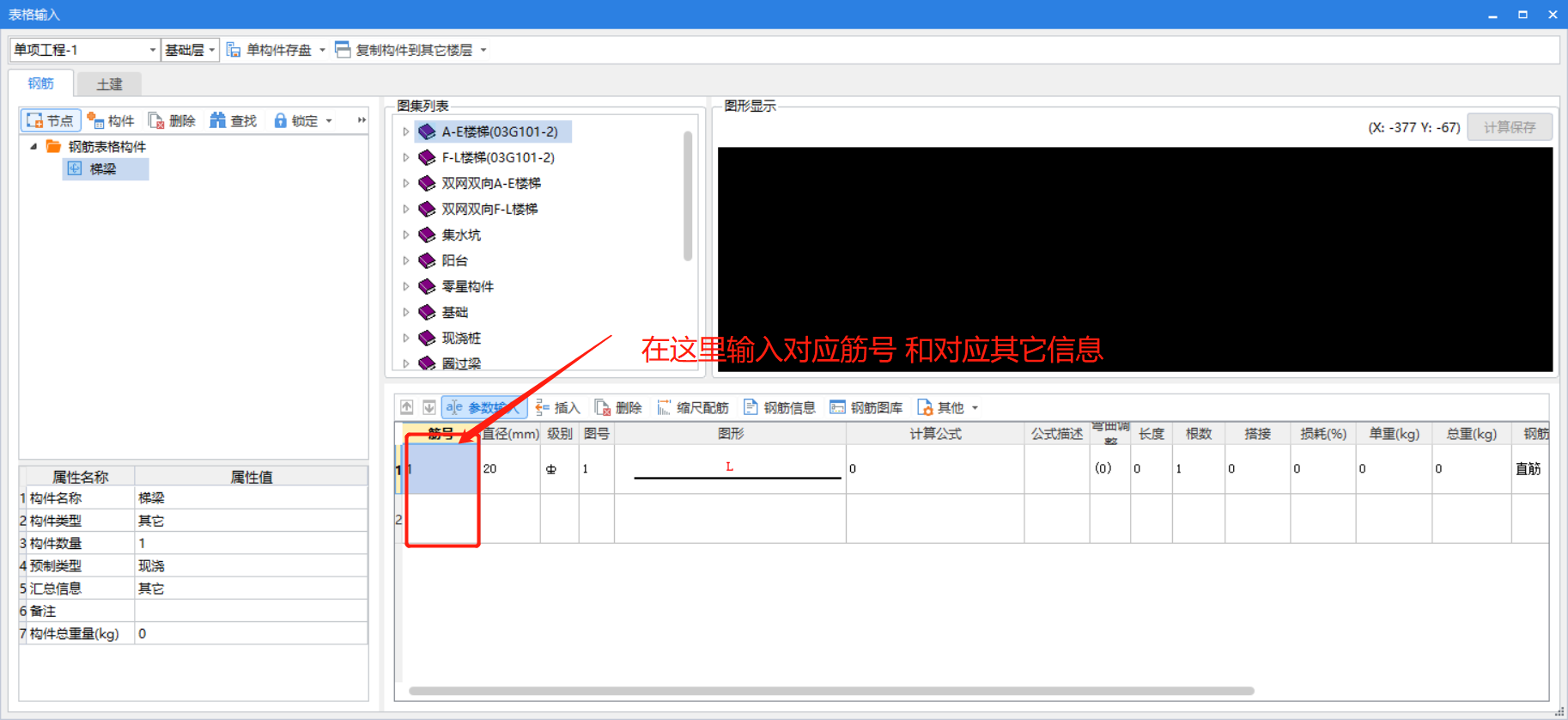The image size is (1568, 720).
Task: Click the 备注 value field
Action: click(x=251, y=611)
